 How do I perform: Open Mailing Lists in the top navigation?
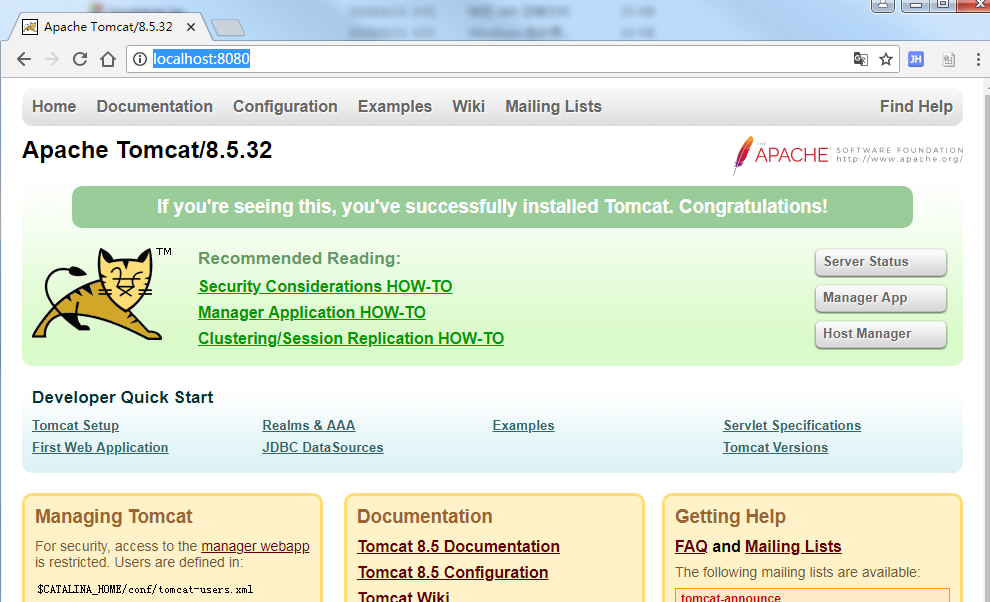[x=553, y=107]
